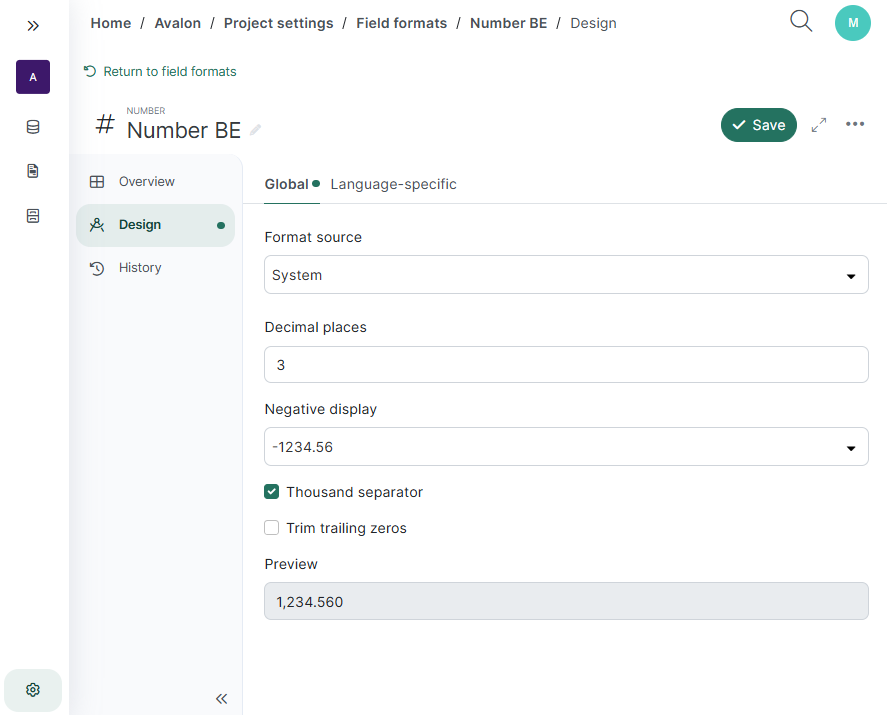Toggle fullscreen expand arrows icon

819,125
